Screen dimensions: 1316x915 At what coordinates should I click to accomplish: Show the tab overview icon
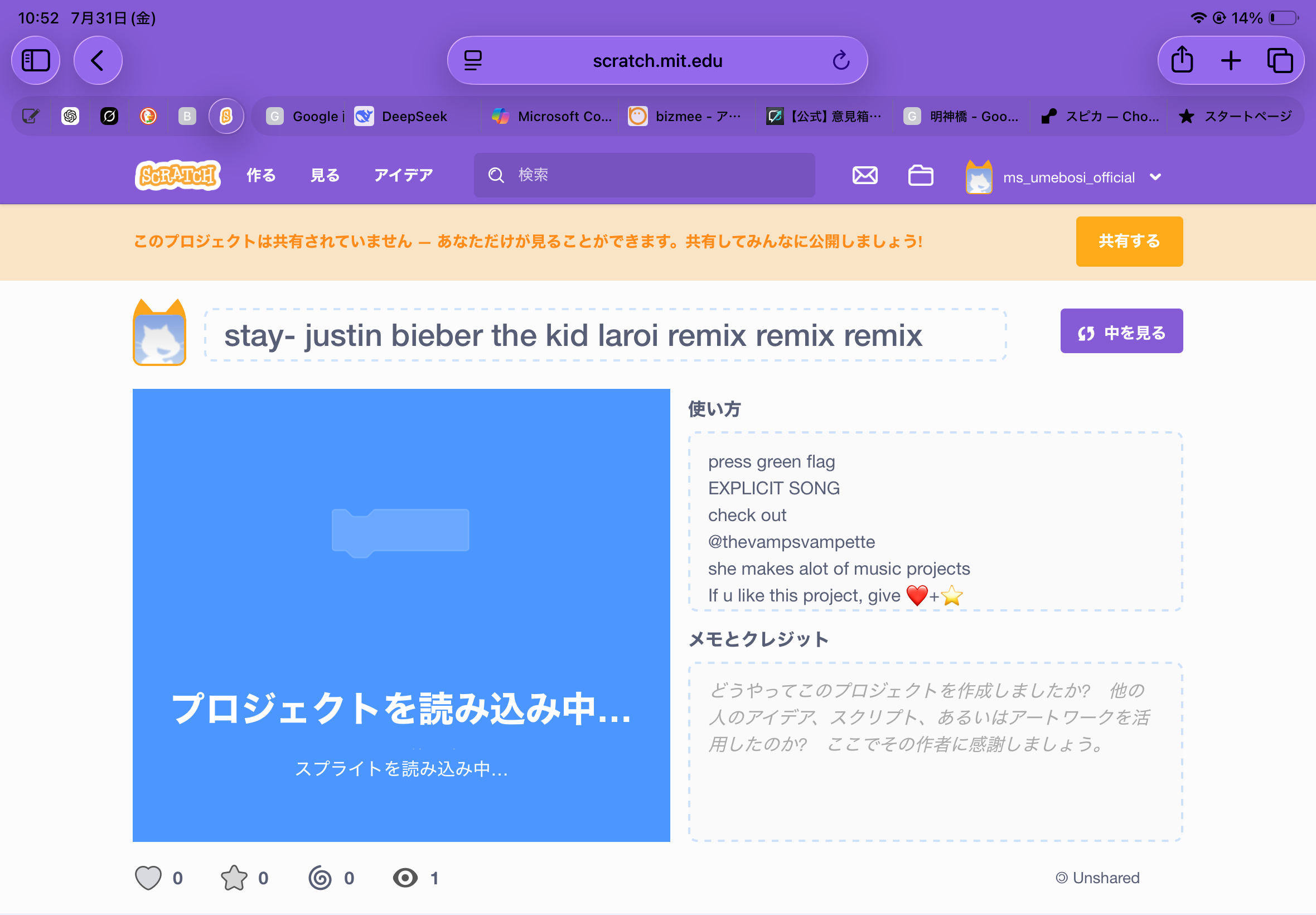[1280, 60]
